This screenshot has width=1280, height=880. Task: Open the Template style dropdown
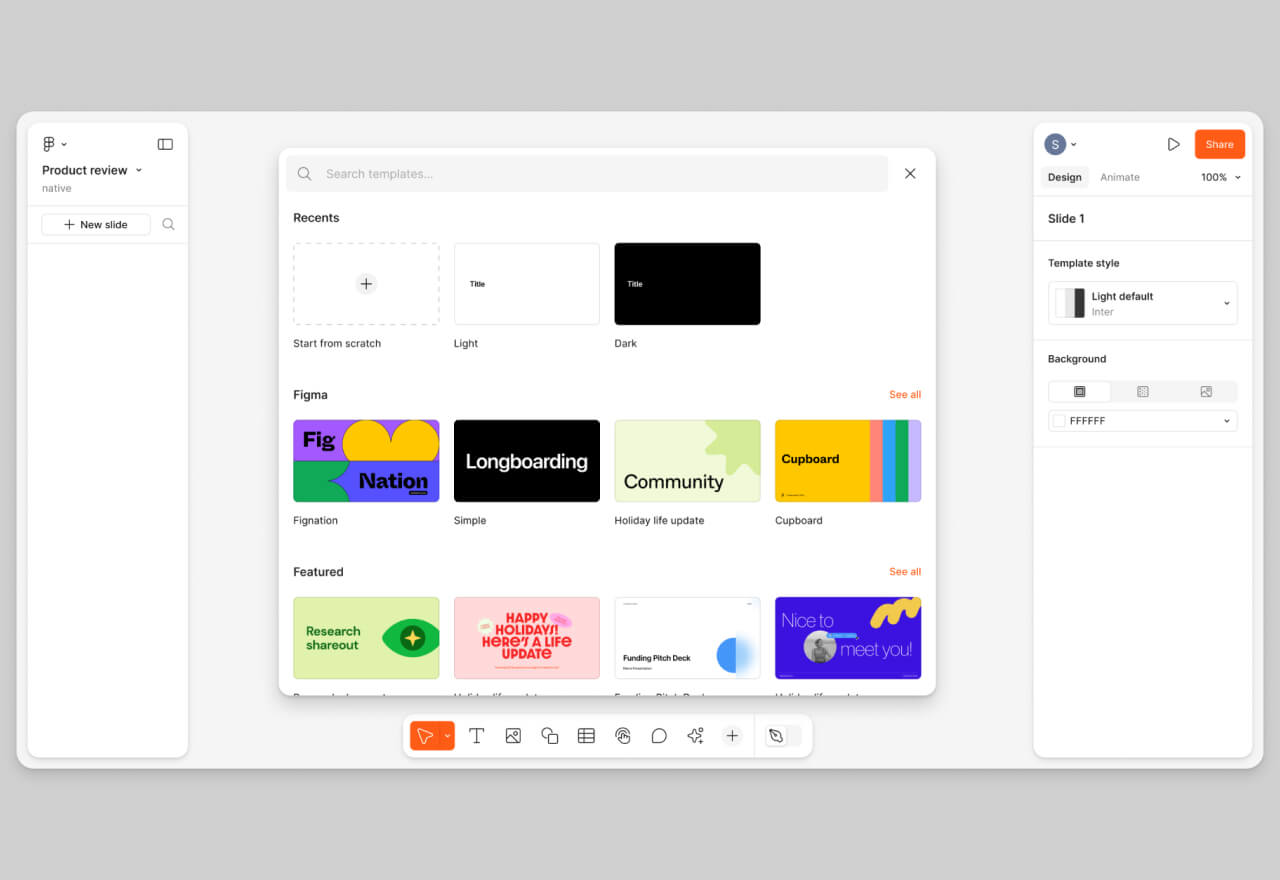point(1142,303)
